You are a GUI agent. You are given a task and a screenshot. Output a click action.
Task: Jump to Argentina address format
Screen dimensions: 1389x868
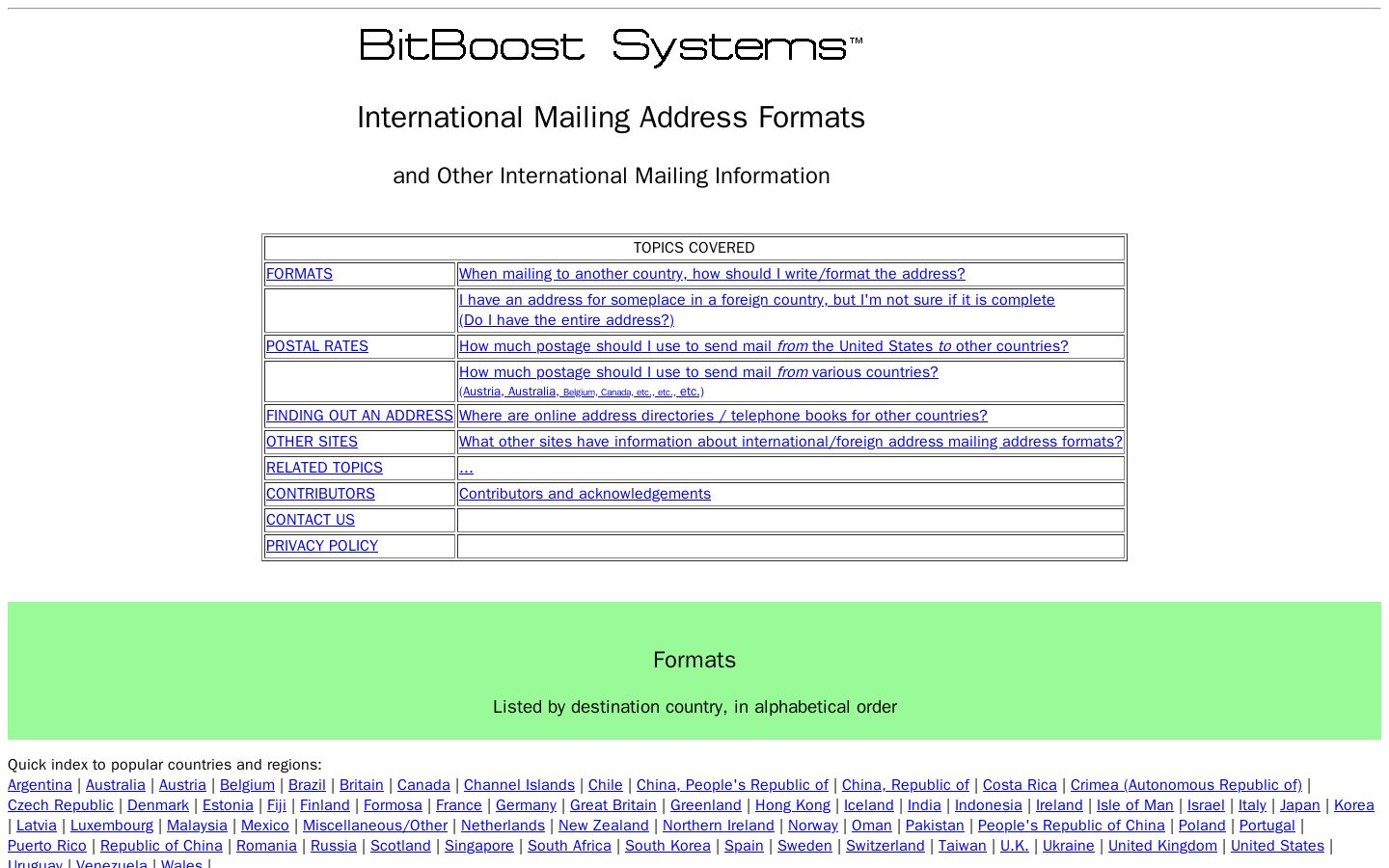tap(40, 785)
